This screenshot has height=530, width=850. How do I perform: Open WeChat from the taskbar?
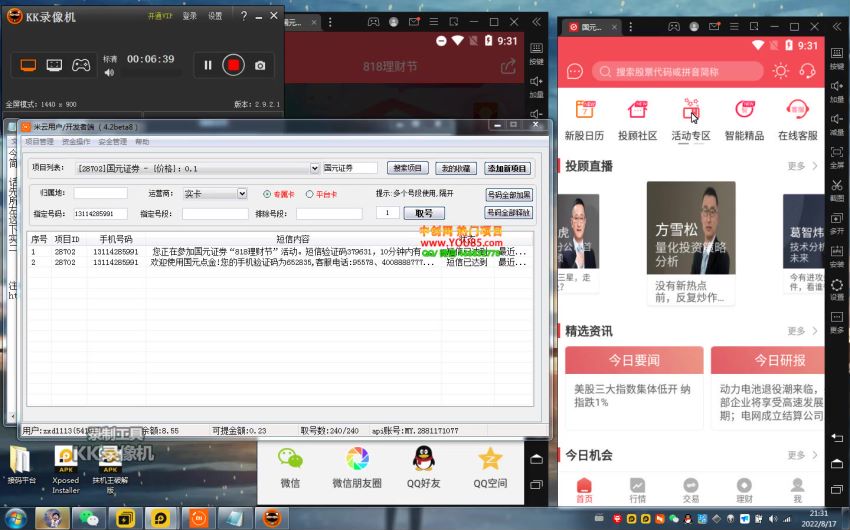(88, 519)
